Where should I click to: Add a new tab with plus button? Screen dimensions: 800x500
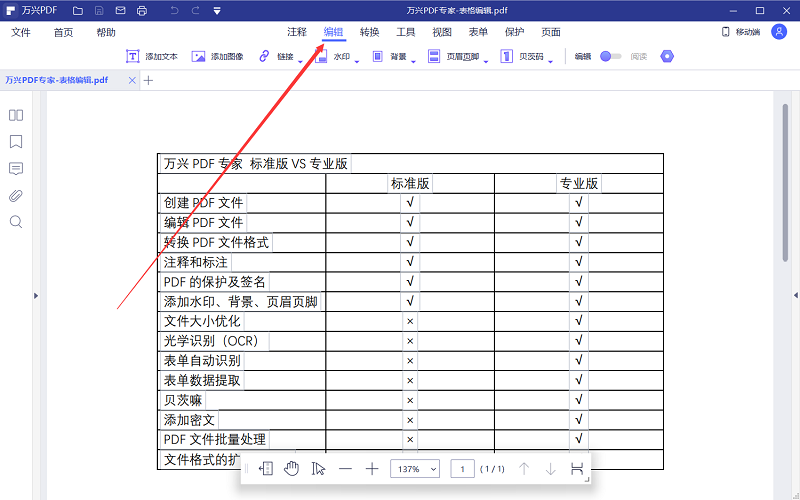[x=148, y=80]
